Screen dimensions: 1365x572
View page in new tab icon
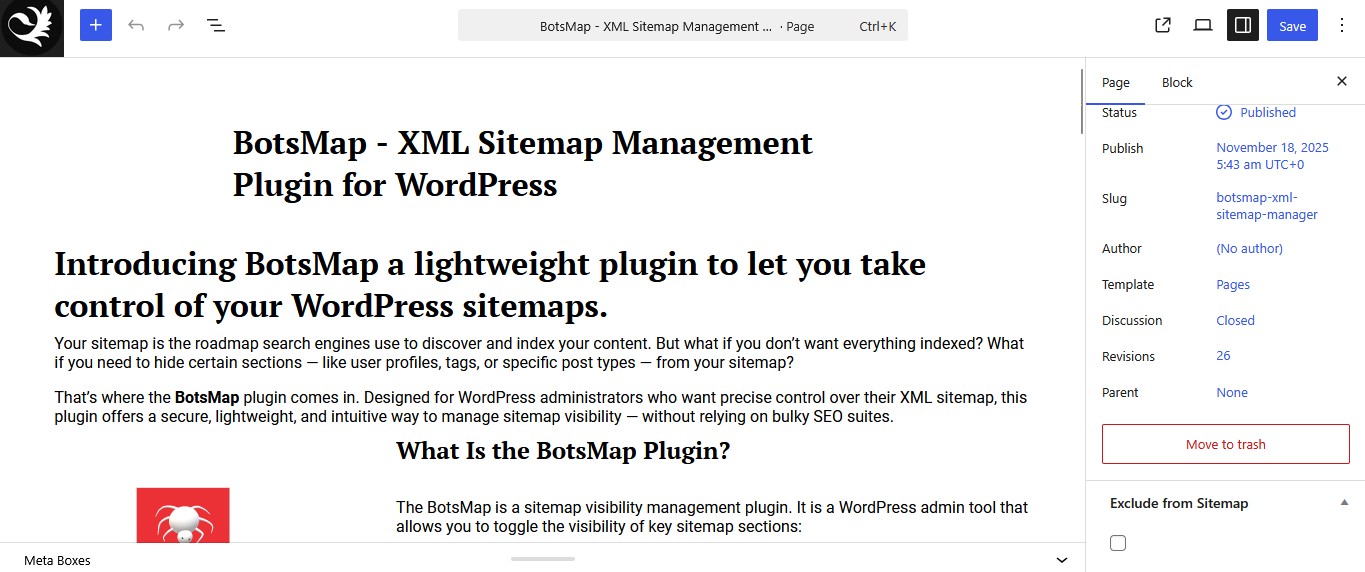pyautogui.click(x=1163, y=26)
